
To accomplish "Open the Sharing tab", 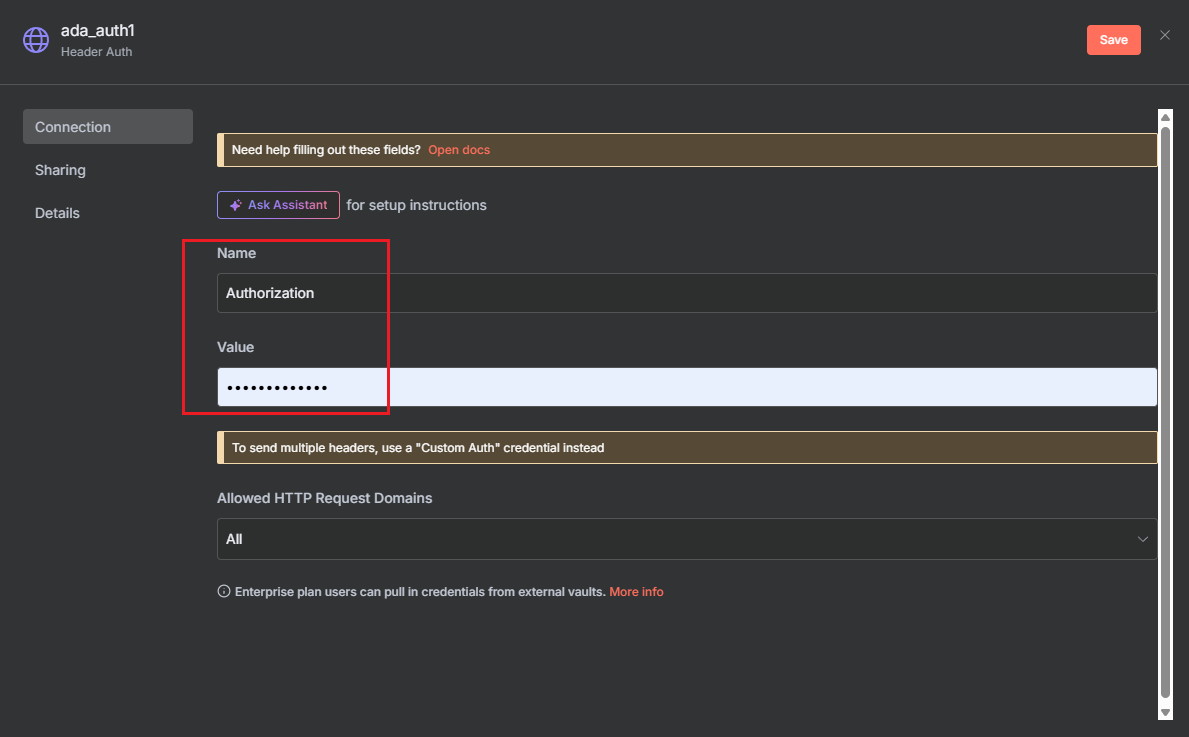I will [x=61, y=170].
